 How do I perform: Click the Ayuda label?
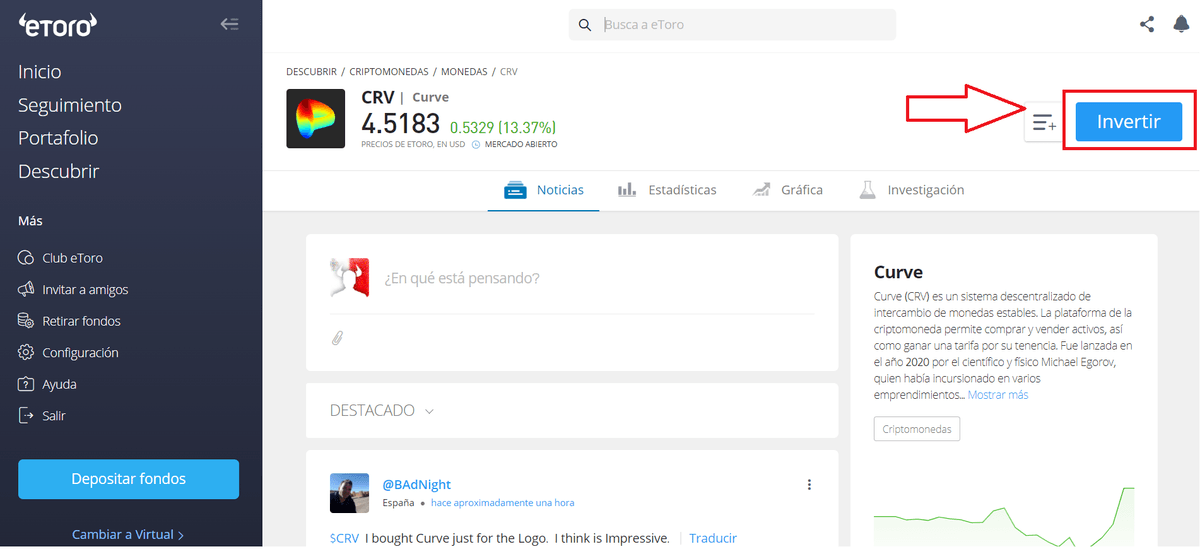[59, 384]
